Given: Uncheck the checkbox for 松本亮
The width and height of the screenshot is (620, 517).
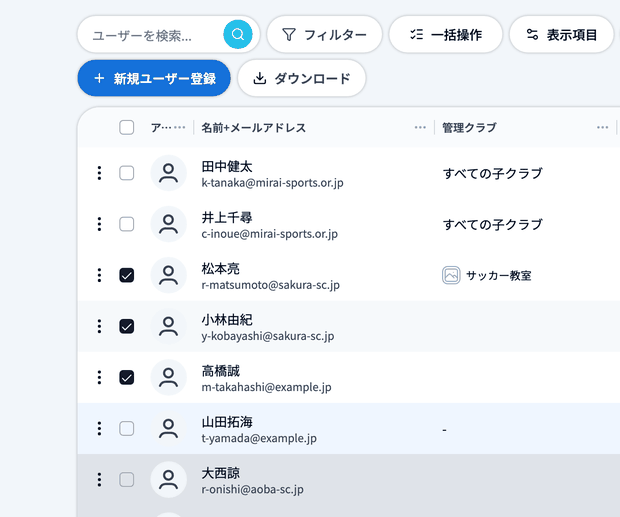Looking at the screenshot, I should click(x=127, y=275).
